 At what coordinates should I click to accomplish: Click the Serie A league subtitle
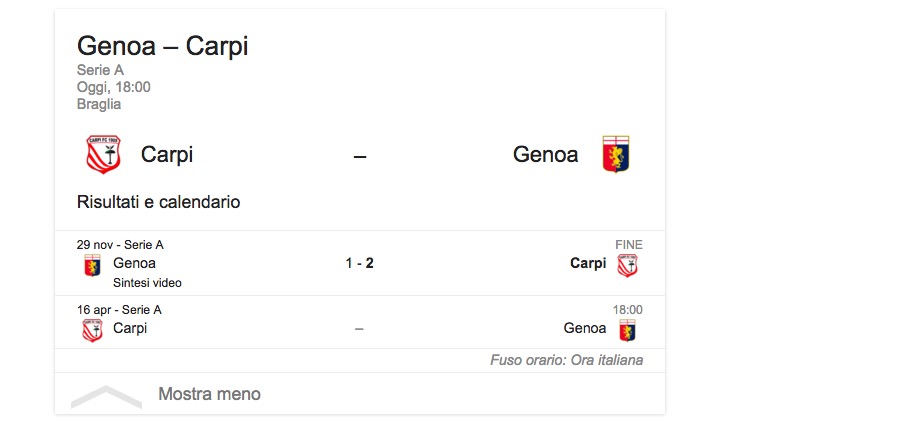[100, 70]
